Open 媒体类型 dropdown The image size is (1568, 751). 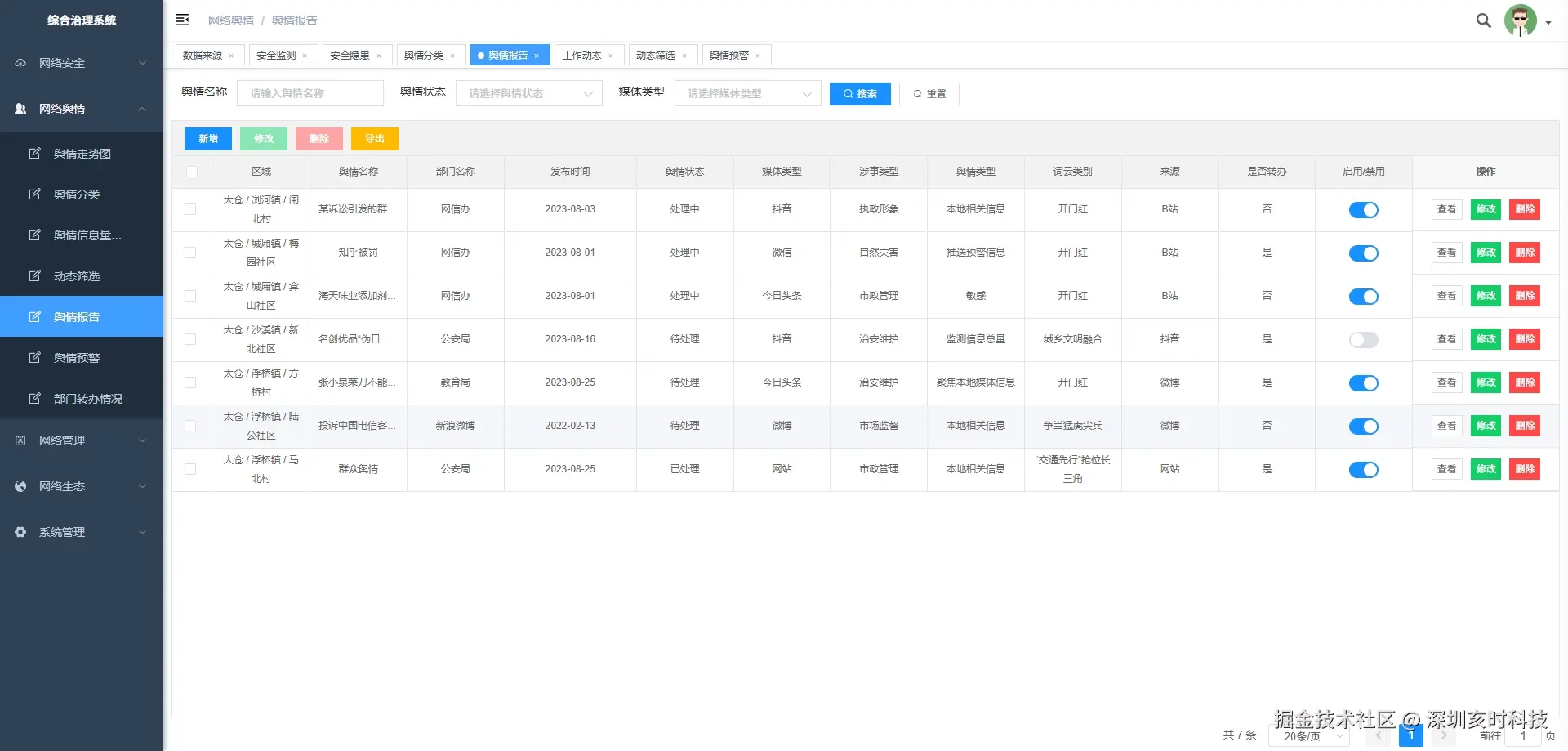pos(747,93)
